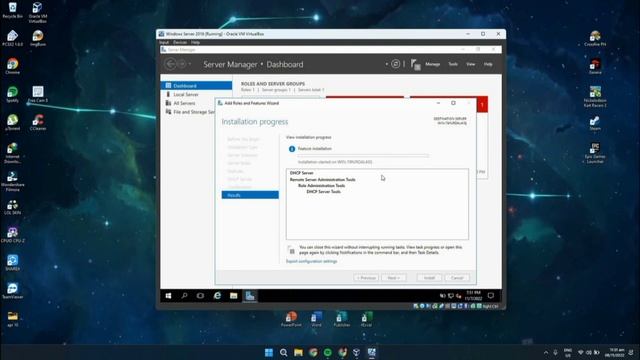Open the uTorrent desktop icon
Image resolution: width=640 pixels, height=360 pixels.
[x=12, y=122]
